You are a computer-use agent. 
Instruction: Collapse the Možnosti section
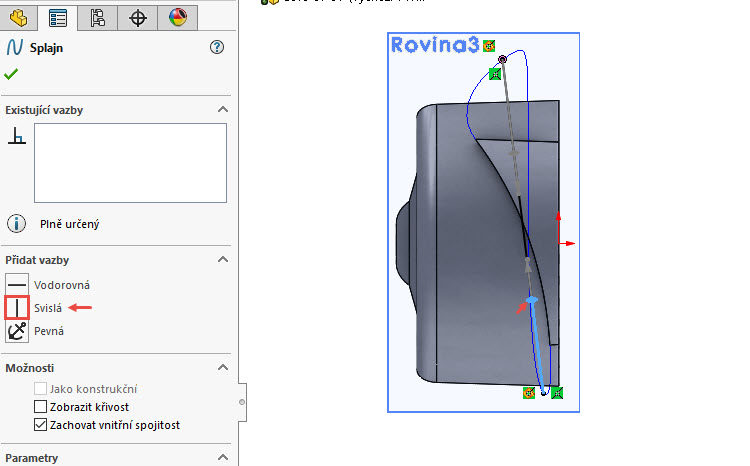[222, 367]
